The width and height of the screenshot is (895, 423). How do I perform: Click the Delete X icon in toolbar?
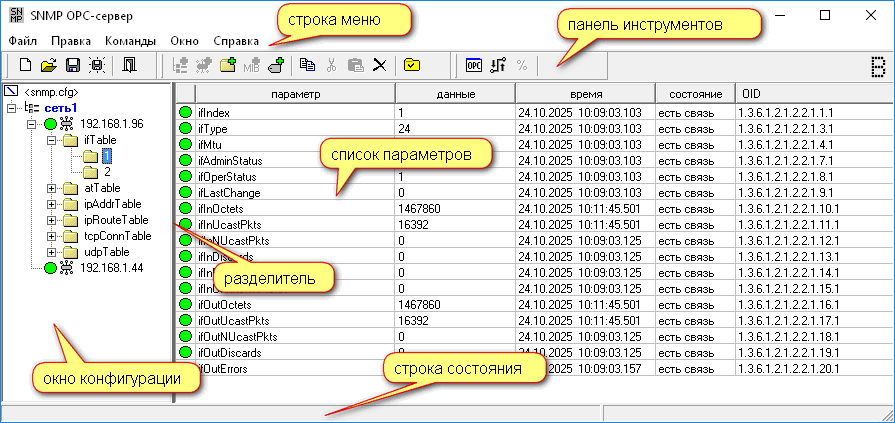(x=380, y=66)
